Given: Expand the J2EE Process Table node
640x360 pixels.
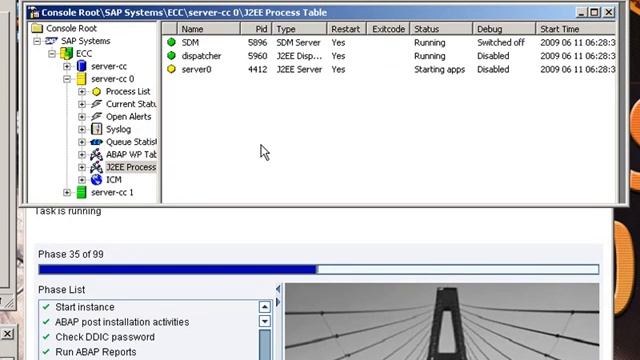Looking at the screenshot, I should [x=82, y=167].
